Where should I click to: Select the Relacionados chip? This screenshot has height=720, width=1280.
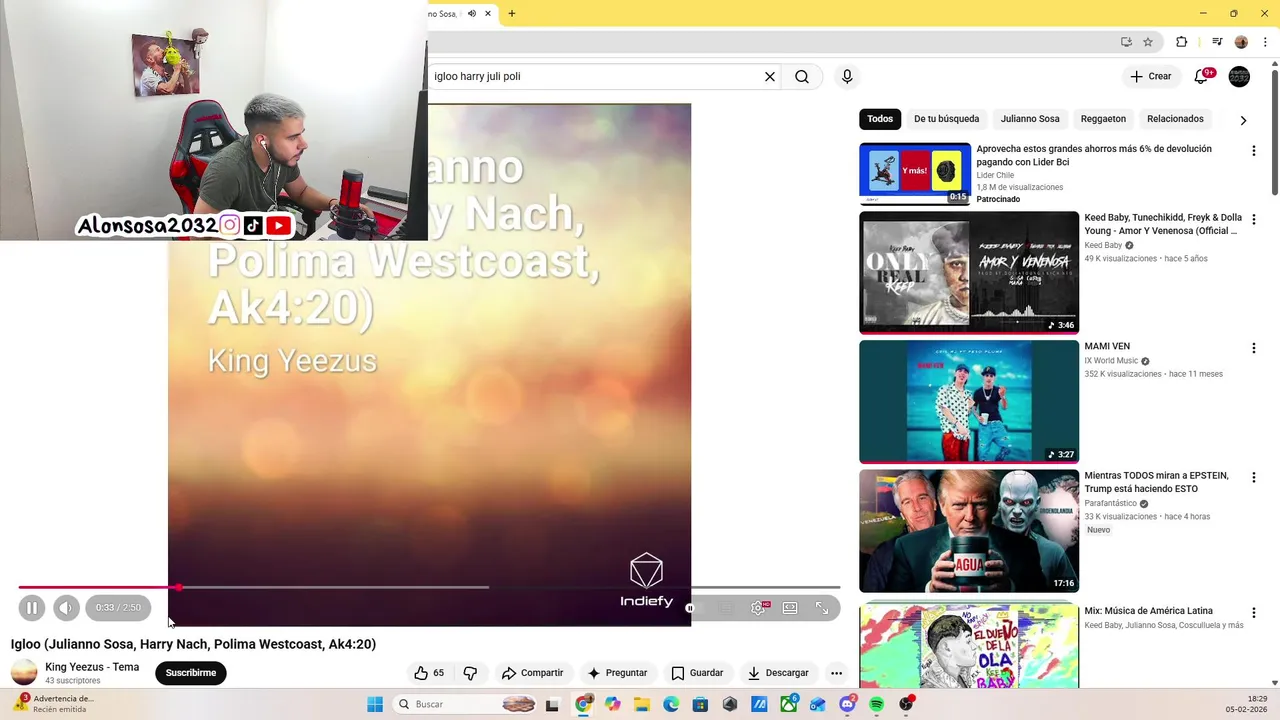click(x=1175, y=119)
